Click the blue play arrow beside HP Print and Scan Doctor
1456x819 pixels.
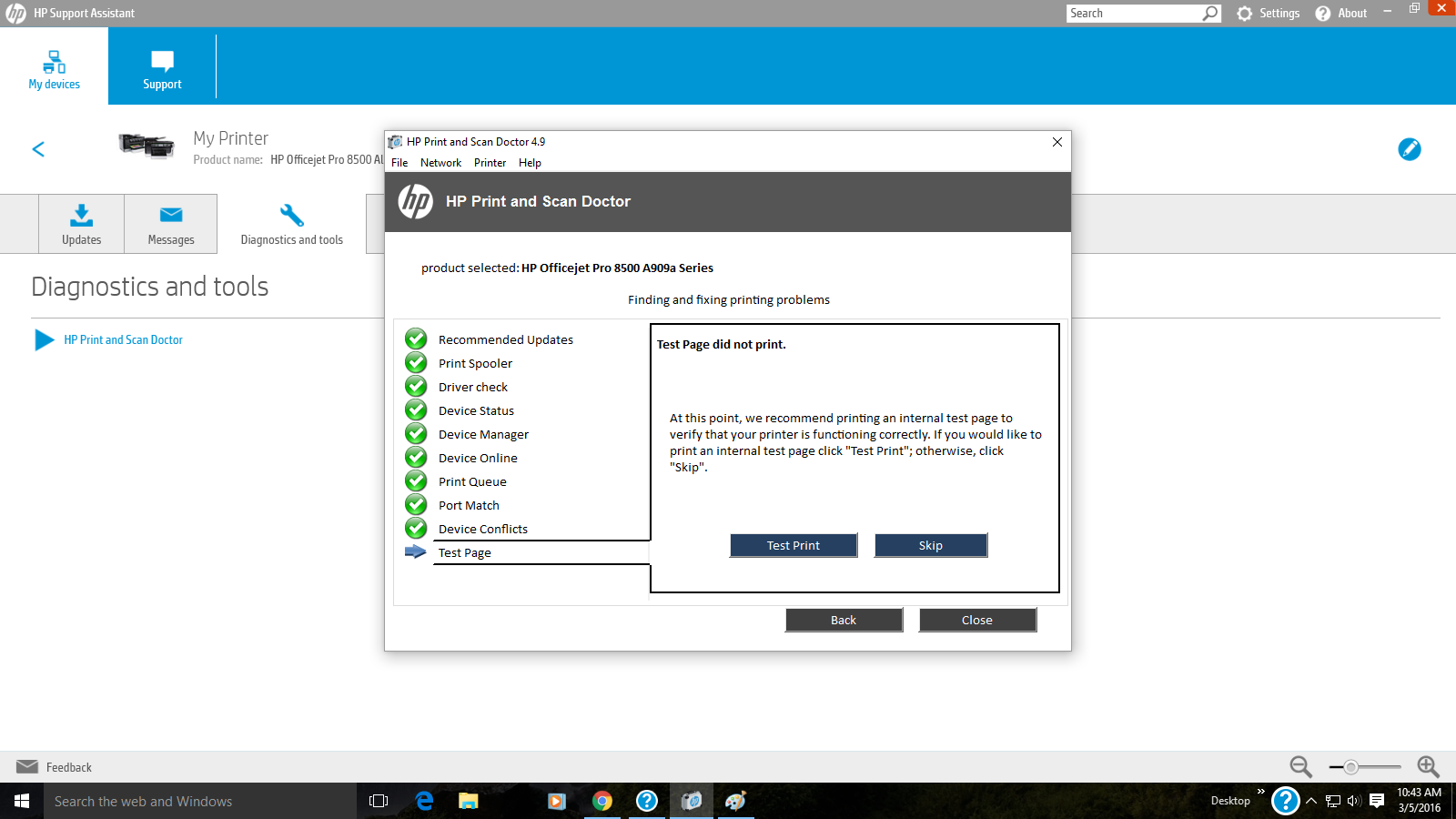44,339
